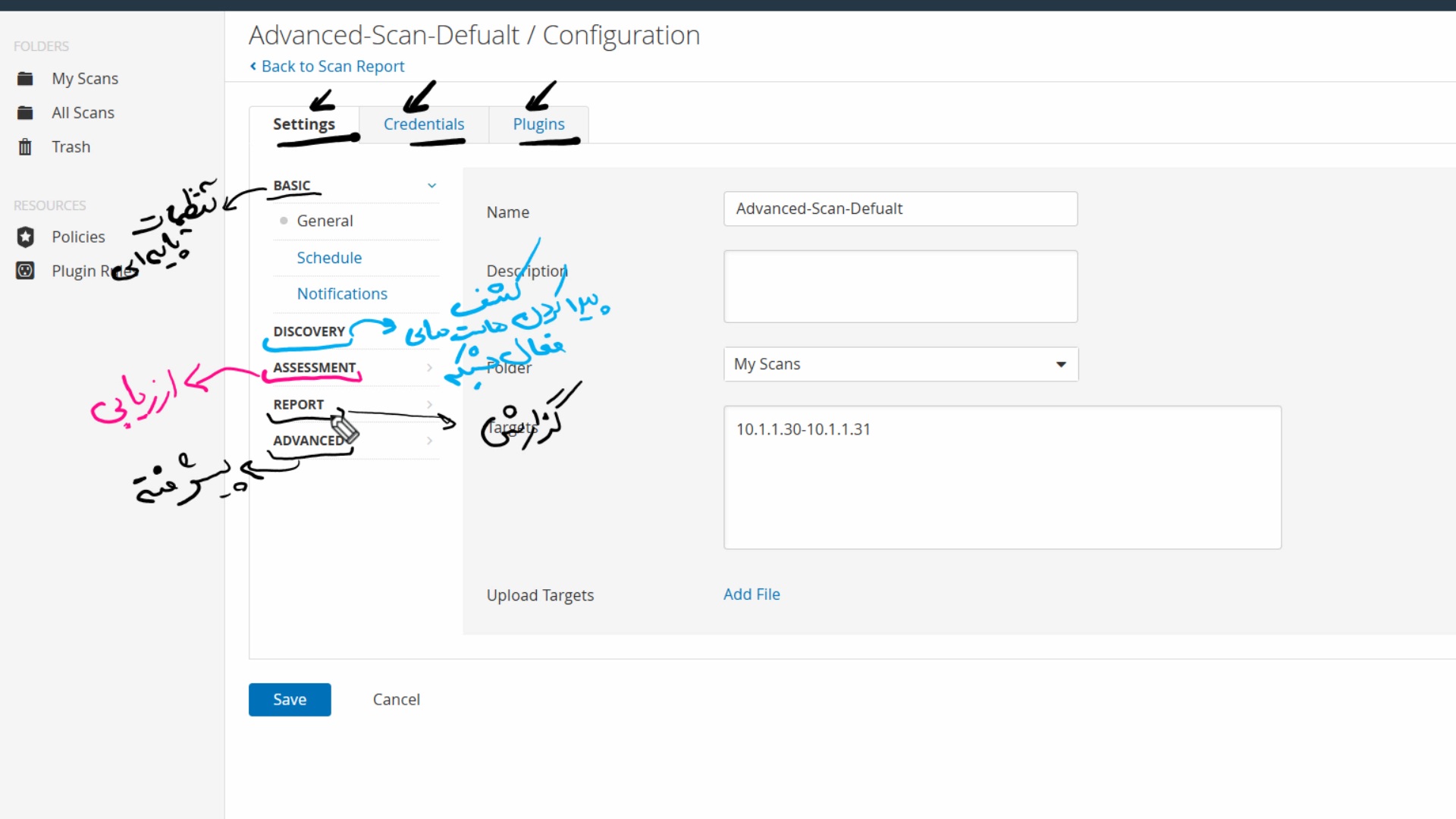Click Add File to upload targets
Image resolution: width=1456 pixels, height=819 pixels.
751,595
